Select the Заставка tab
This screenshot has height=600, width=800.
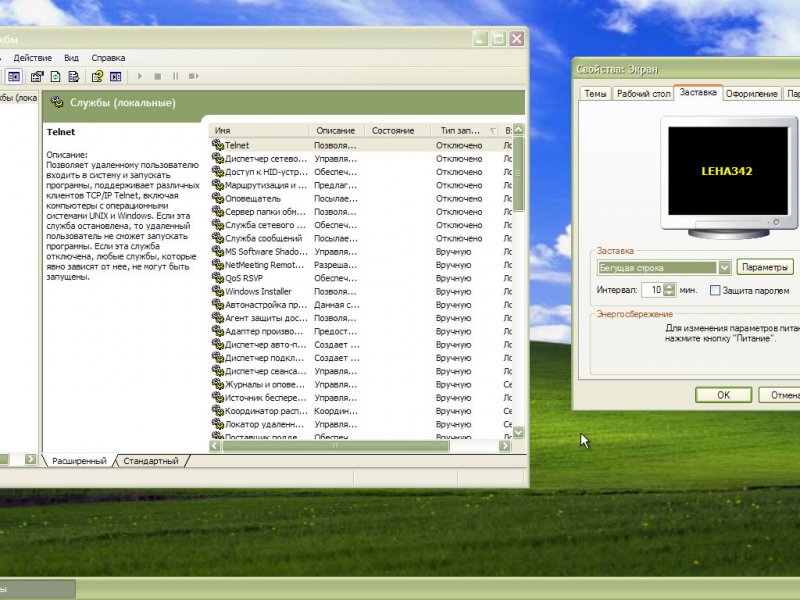pyautogui.click(x=698, y=92)
